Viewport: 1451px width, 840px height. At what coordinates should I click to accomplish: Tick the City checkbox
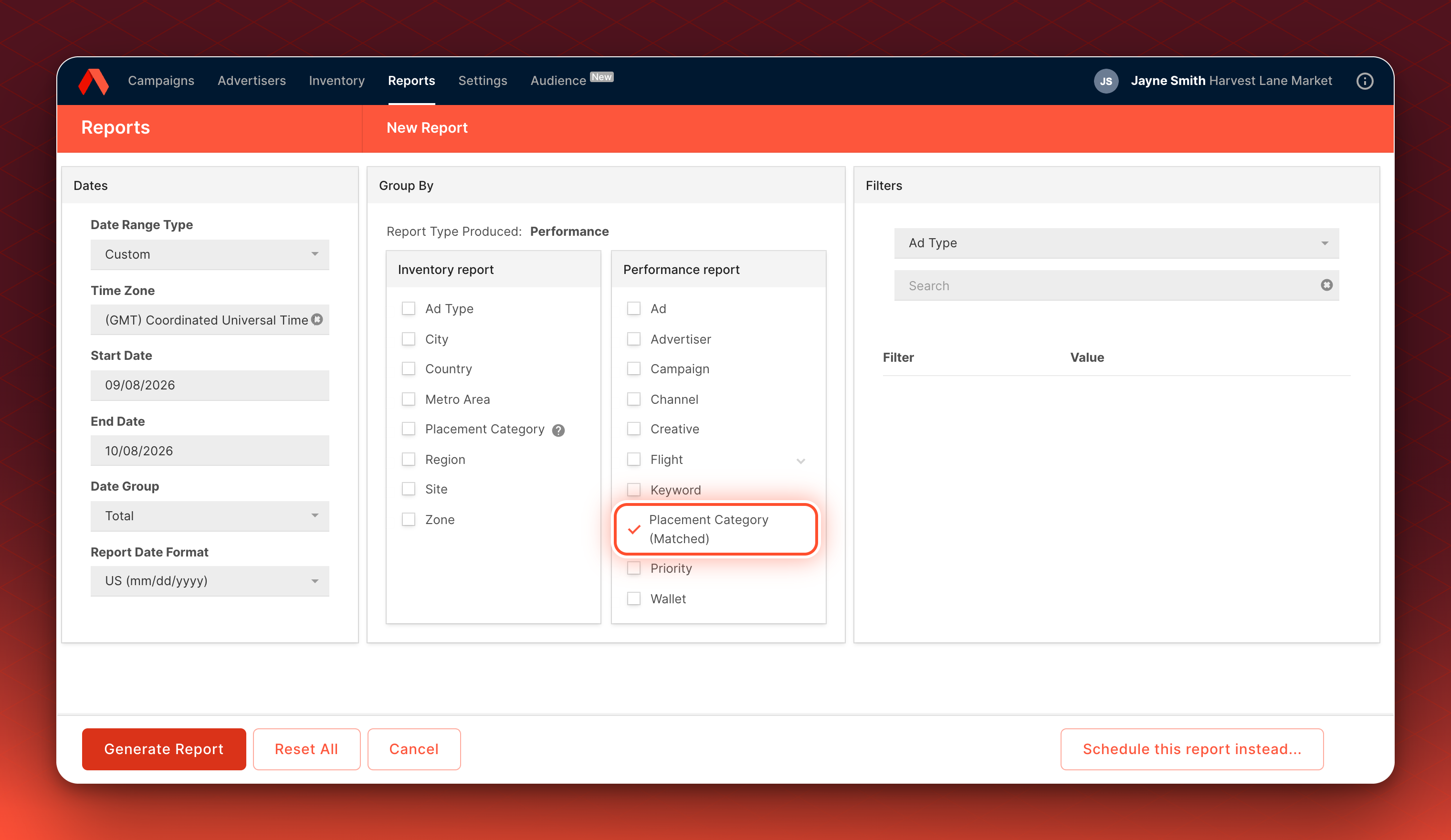pos(408,339)
